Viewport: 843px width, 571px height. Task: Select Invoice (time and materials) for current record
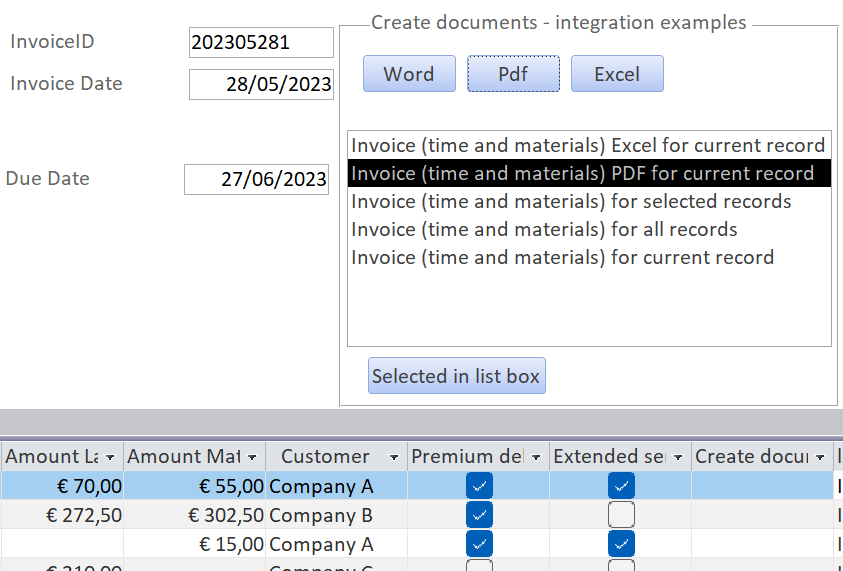pos(589,257)
